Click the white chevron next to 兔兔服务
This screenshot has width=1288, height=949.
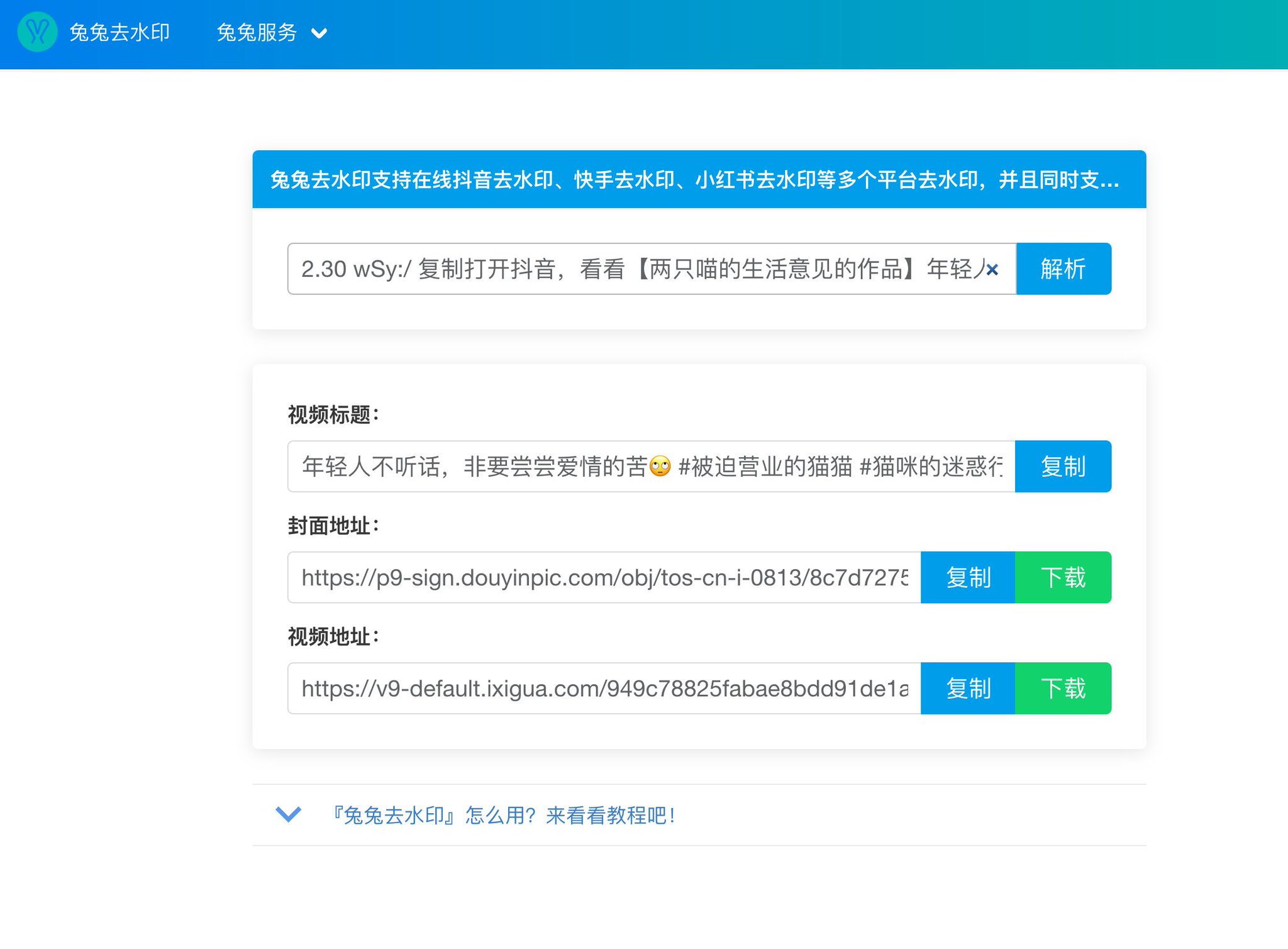319,33
